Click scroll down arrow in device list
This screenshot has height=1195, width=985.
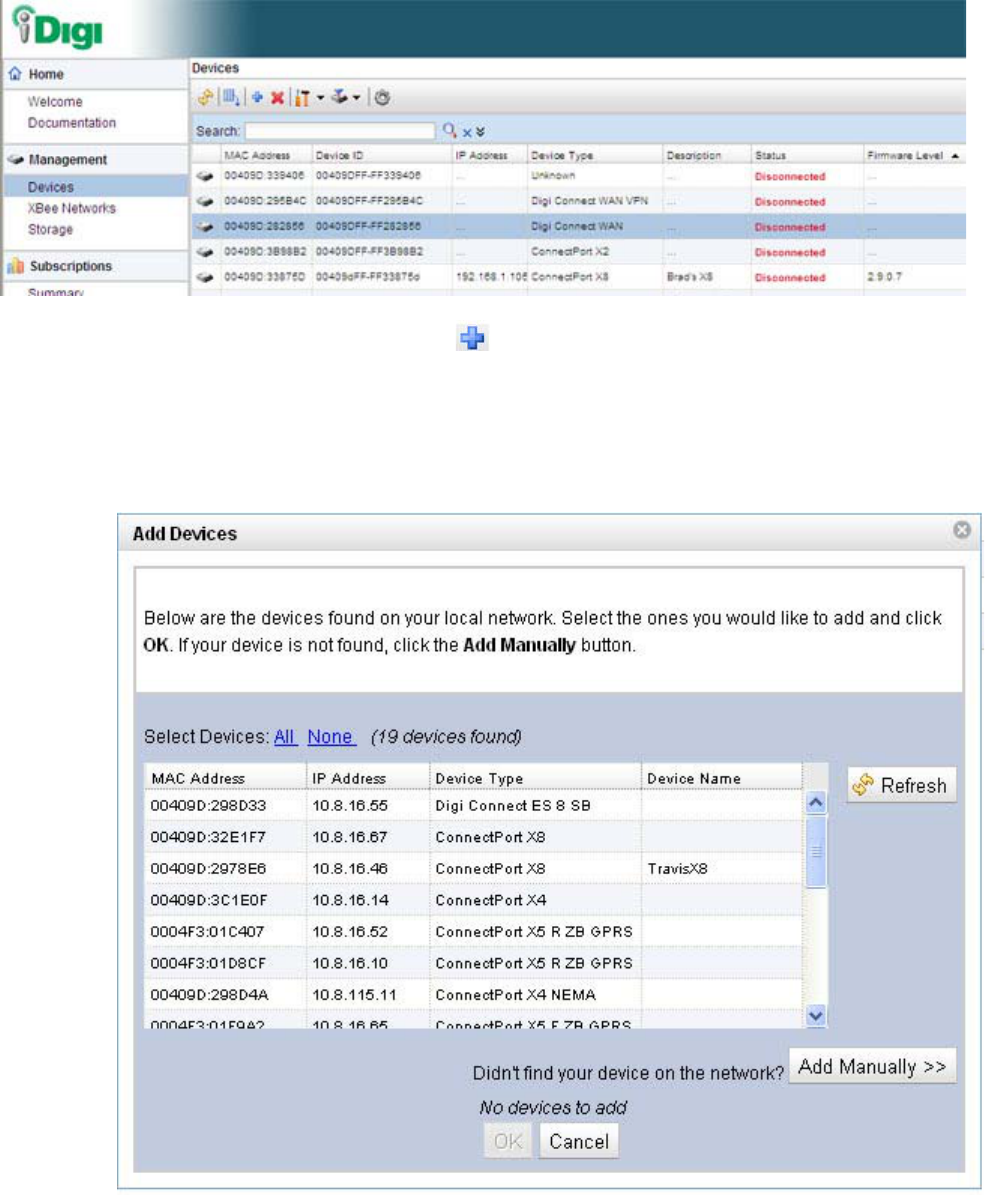816,1016
